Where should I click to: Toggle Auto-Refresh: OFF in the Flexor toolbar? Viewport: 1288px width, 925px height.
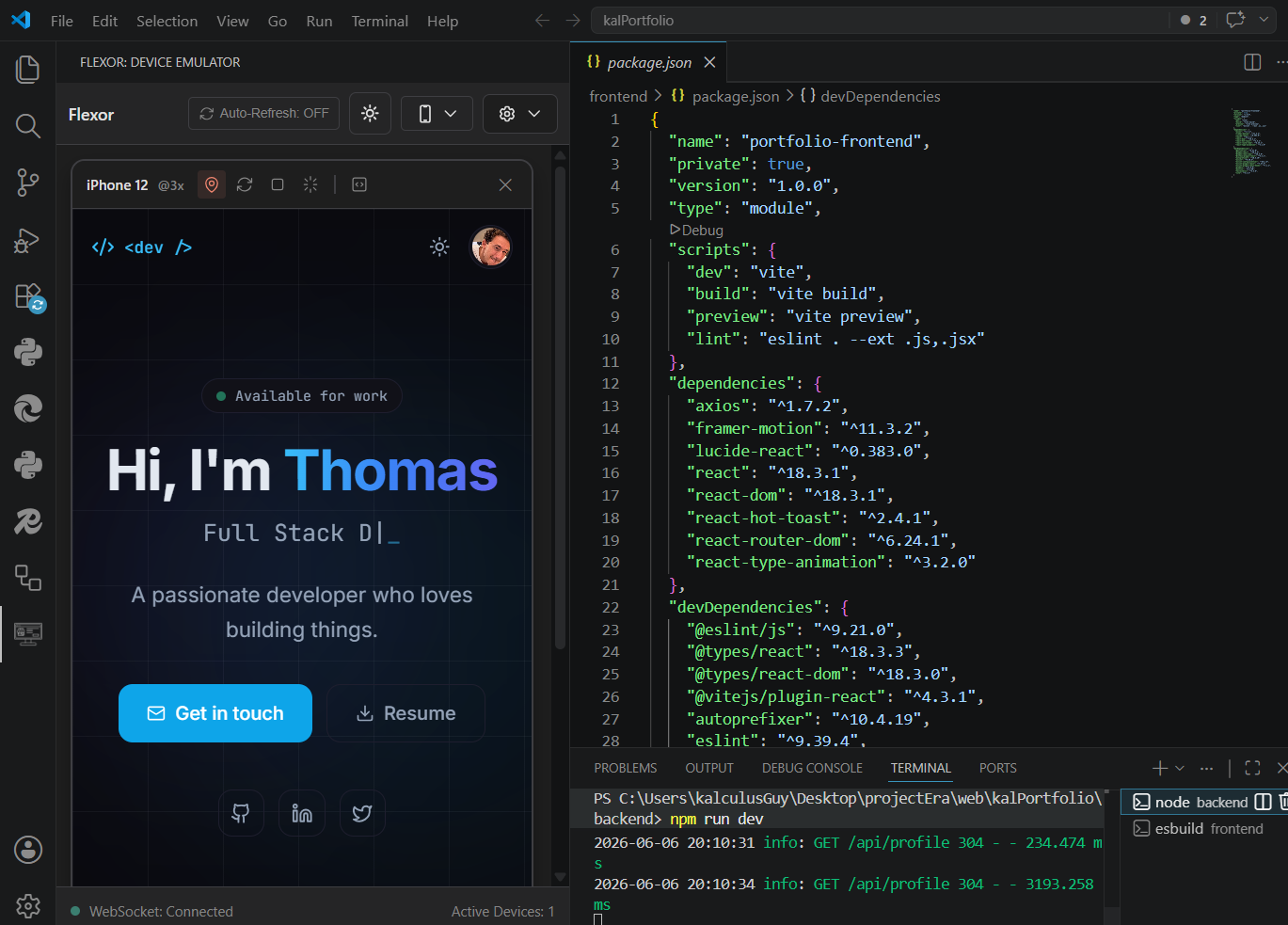click(263, 114)
